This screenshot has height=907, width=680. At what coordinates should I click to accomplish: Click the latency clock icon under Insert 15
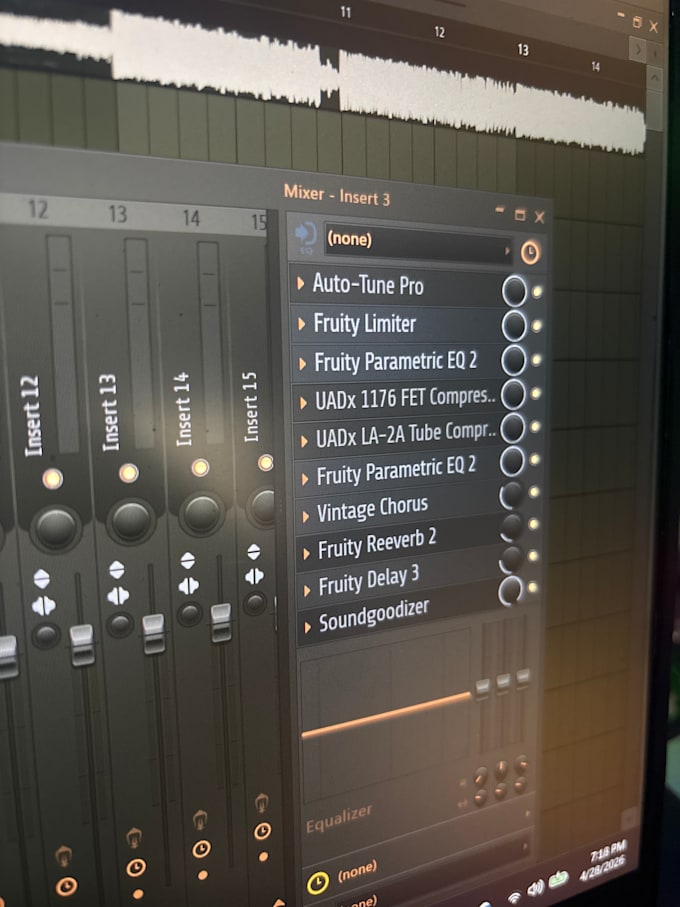tap(263, 831)
